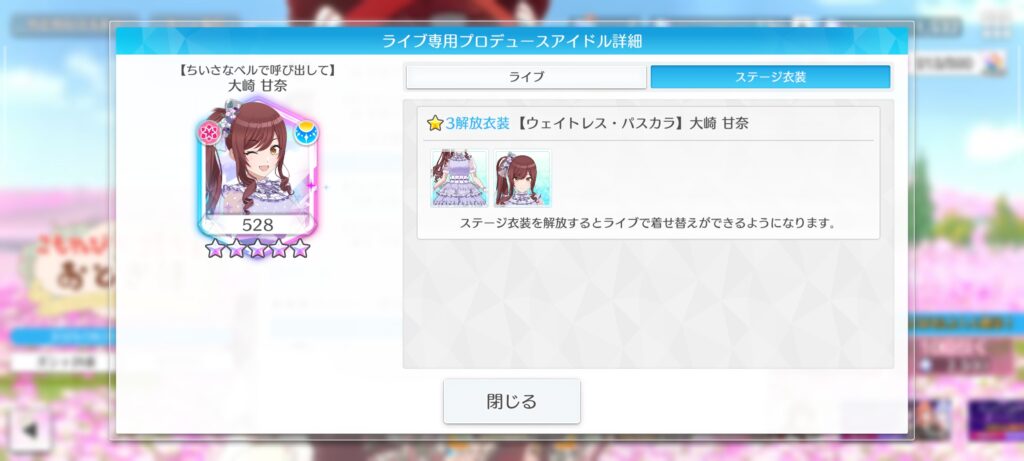Click the pink flower attribute icon on card
Viewport: 1024px width, 461px height.
(x=209, y=133)
